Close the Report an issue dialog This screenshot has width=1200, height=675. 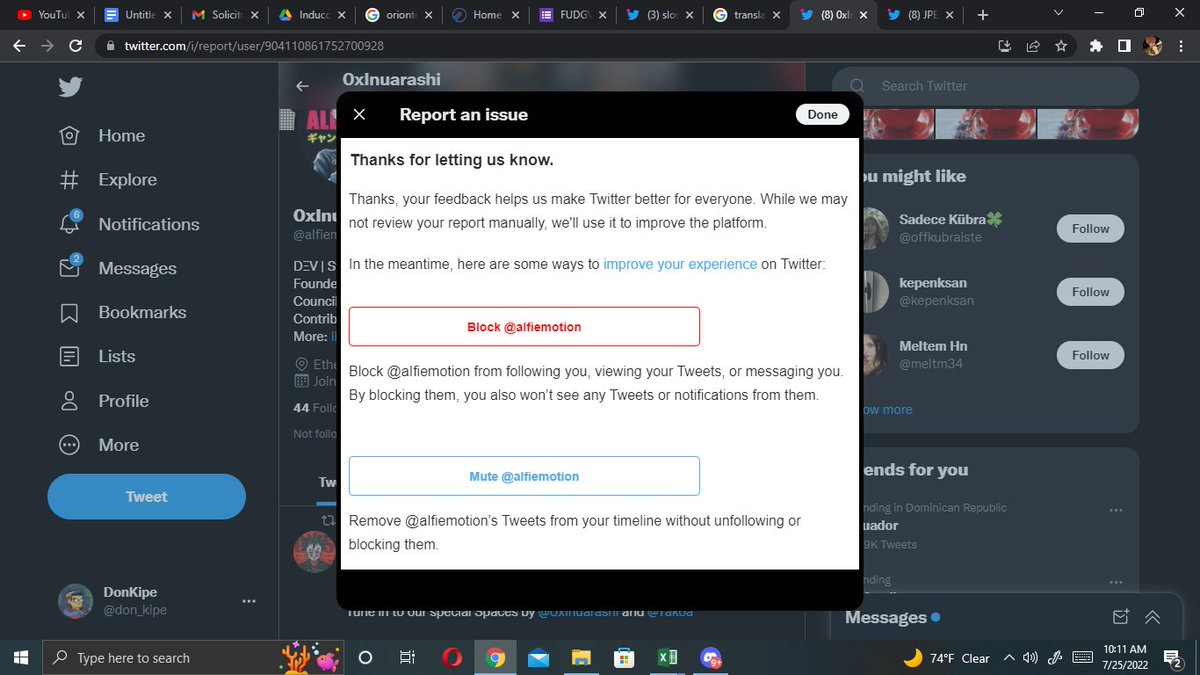[360, 114]
